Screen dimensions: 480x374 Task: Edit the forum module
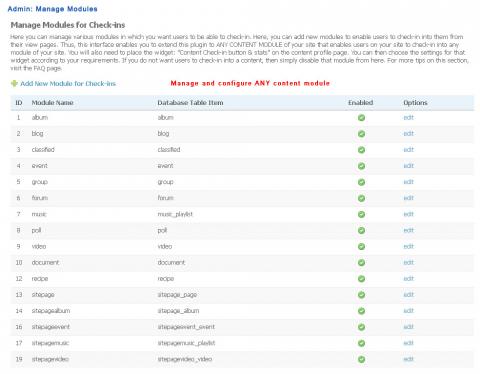click(408, 198)
